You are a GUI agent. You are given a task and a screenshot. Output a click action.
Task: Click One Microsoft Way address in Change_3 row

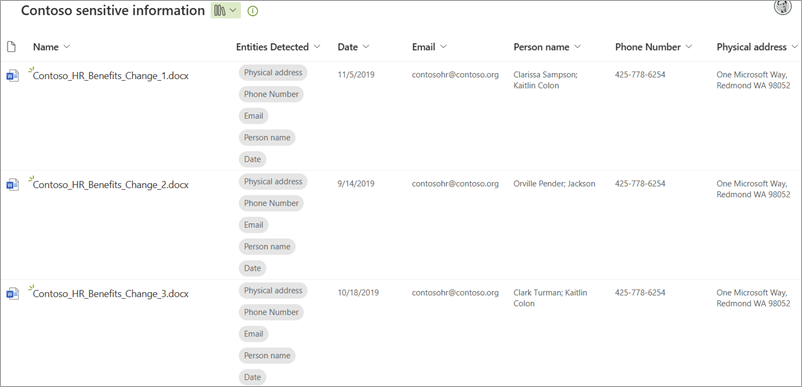(x=753, y=298)
